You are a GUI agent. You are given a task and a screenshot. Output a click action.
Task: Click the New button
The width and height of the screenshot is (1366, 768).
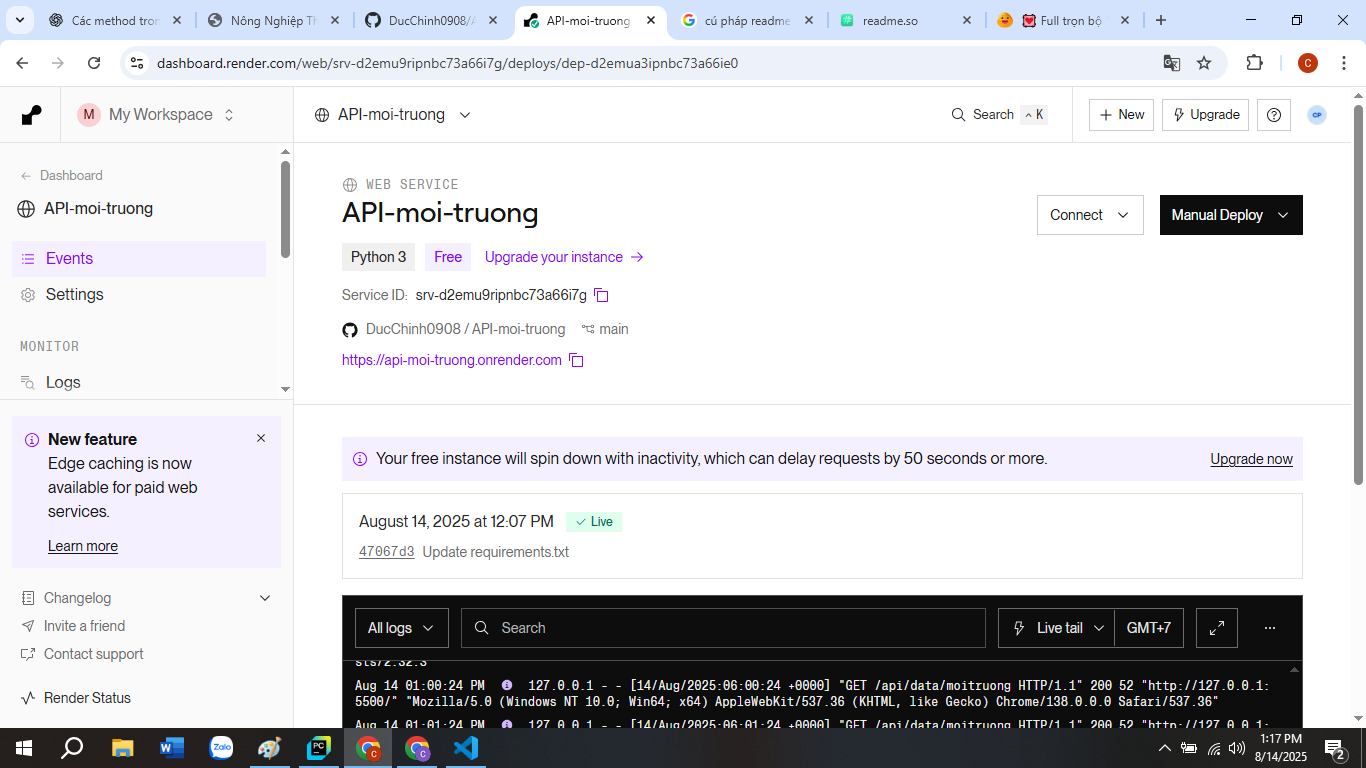click(x=1121, y=115)
